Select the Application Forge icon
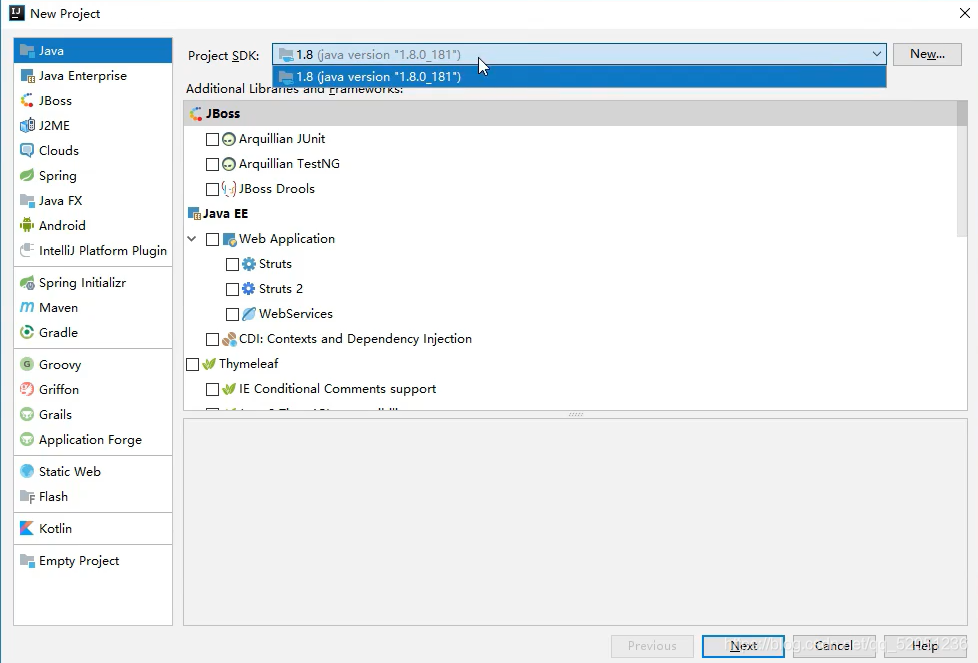The width and height of the screenshot is (978, 663). coord(27,439)
